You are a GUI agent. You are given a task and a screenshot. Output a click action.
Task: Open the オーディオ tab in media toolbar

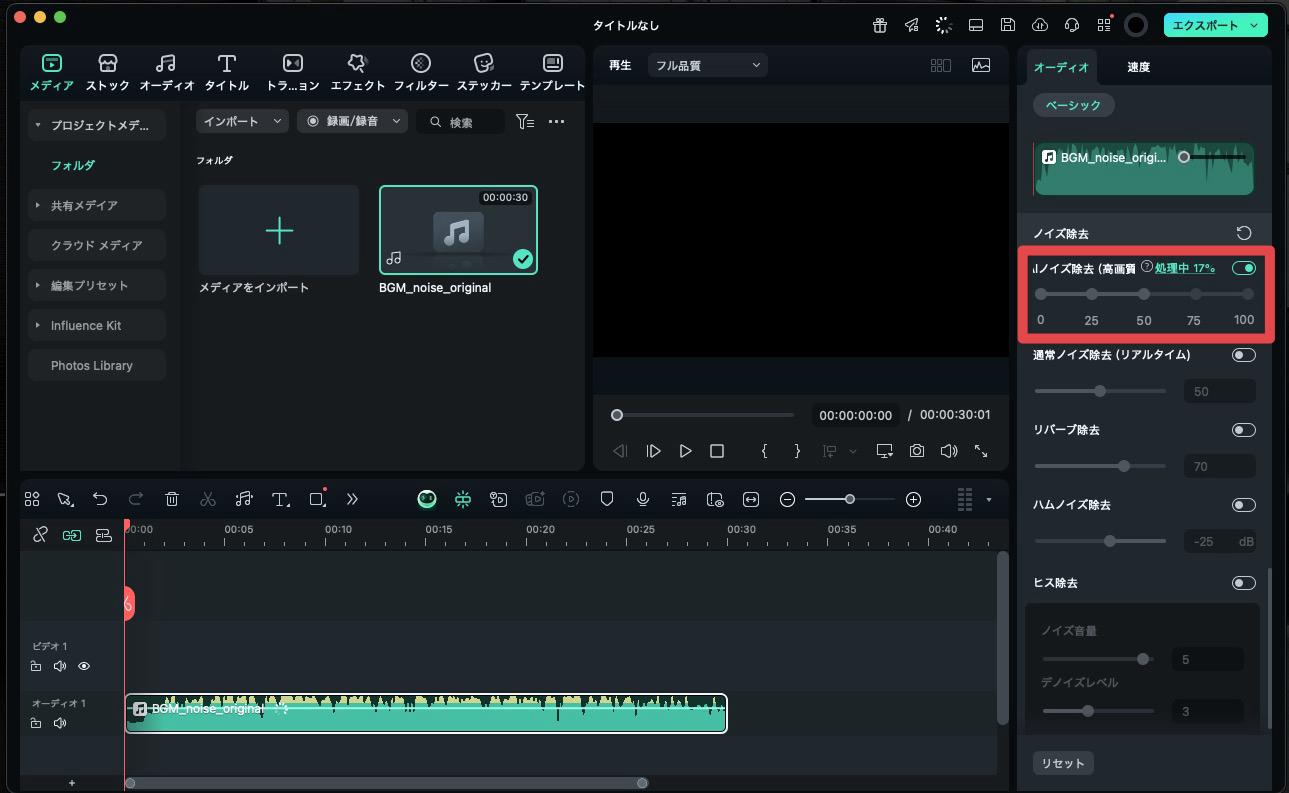166,73
